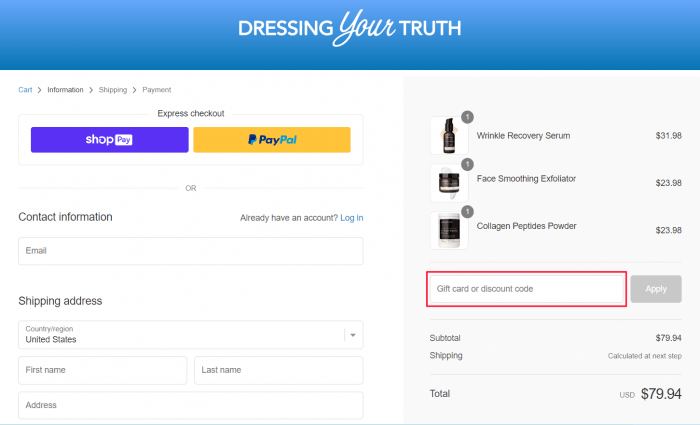Click the Wrinkle Recovery Serum thumbnail

coord(449,135)
